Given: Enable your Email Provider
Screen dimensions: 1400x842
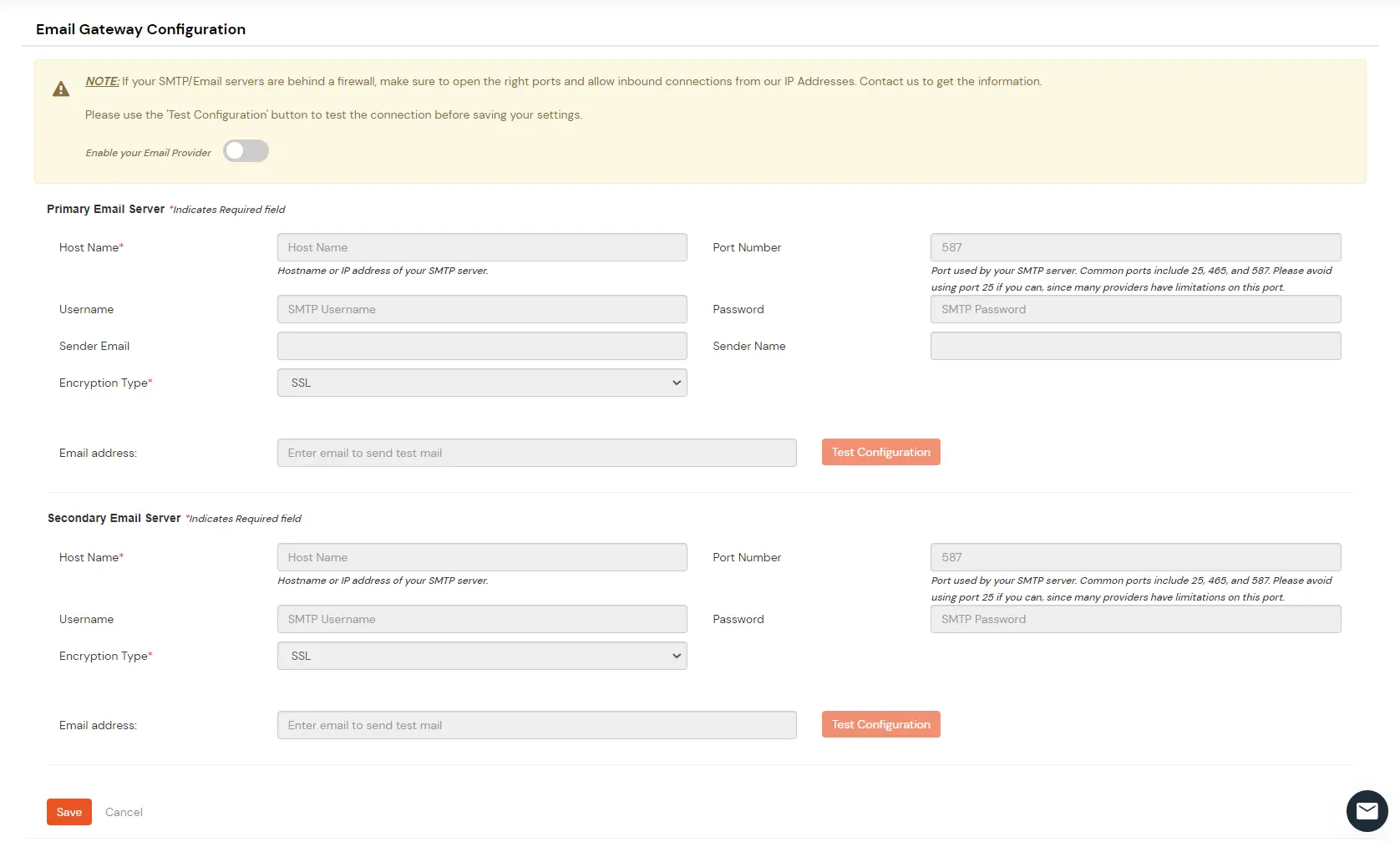Looking at the screenshot, I should click(x=246, y=150).
